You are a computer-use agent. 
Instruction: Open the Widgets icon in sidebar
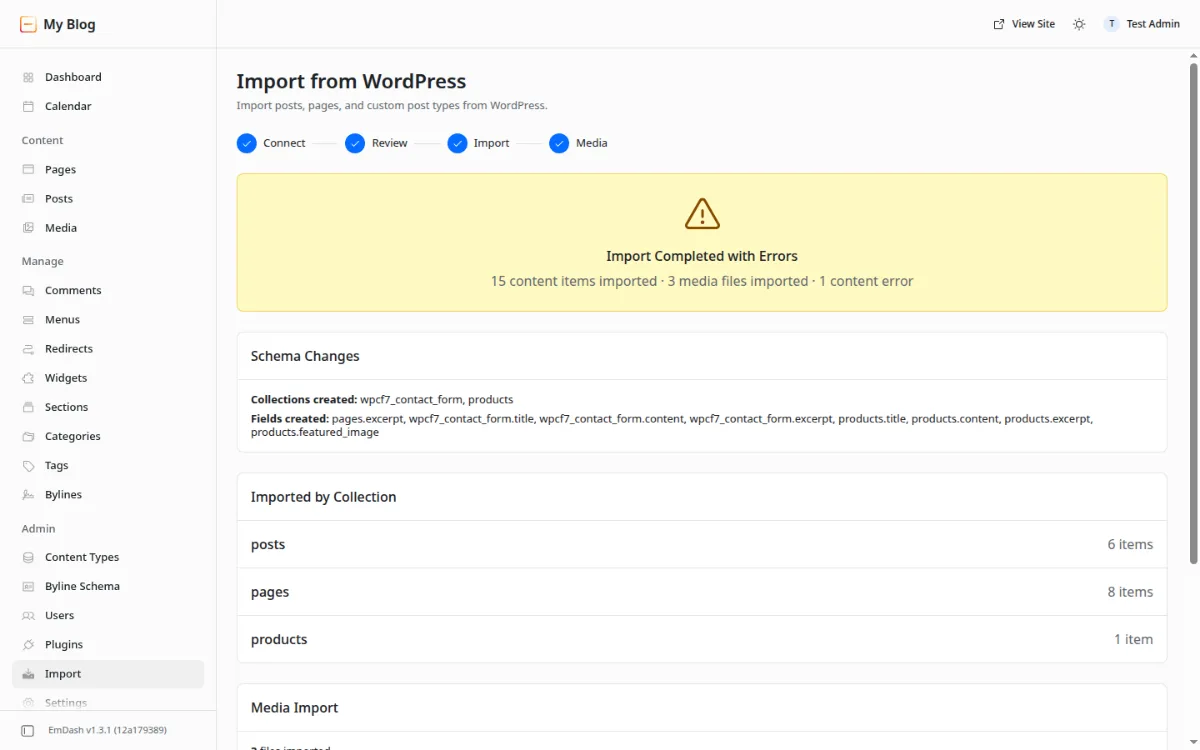point(28,378)
